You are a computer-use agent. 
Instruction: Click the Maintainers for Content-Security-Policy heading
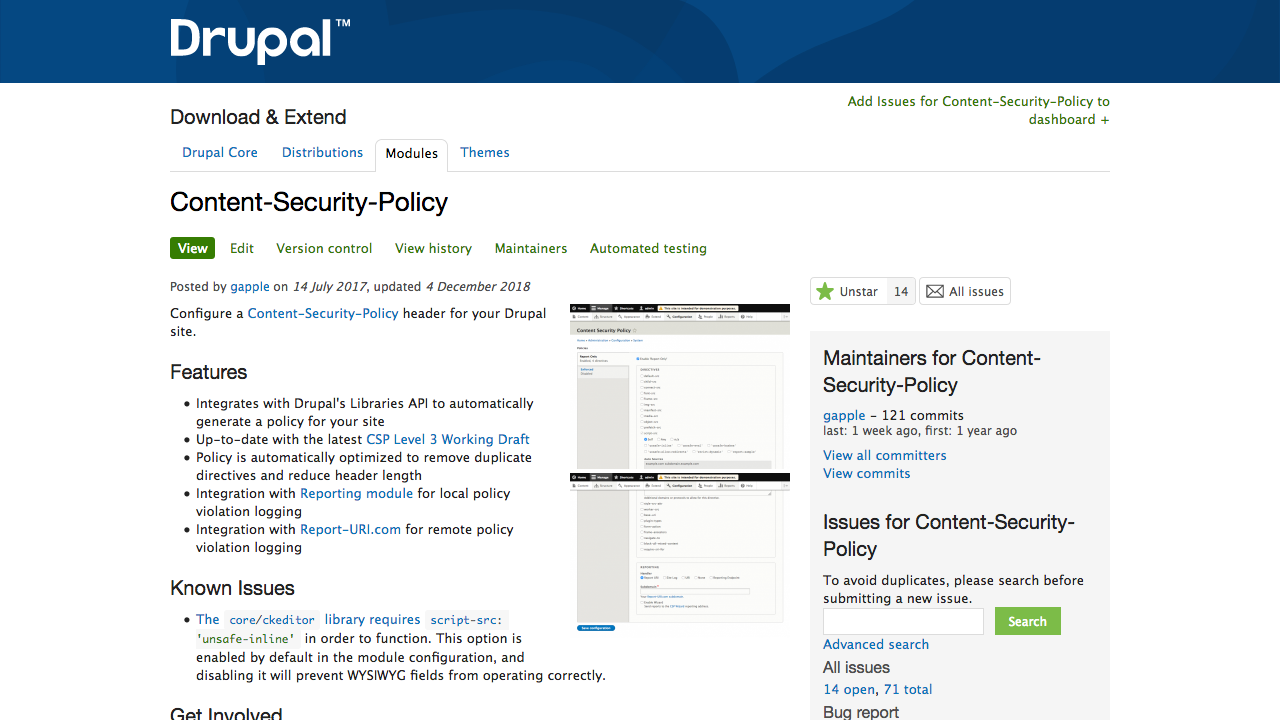click(932, 371)
